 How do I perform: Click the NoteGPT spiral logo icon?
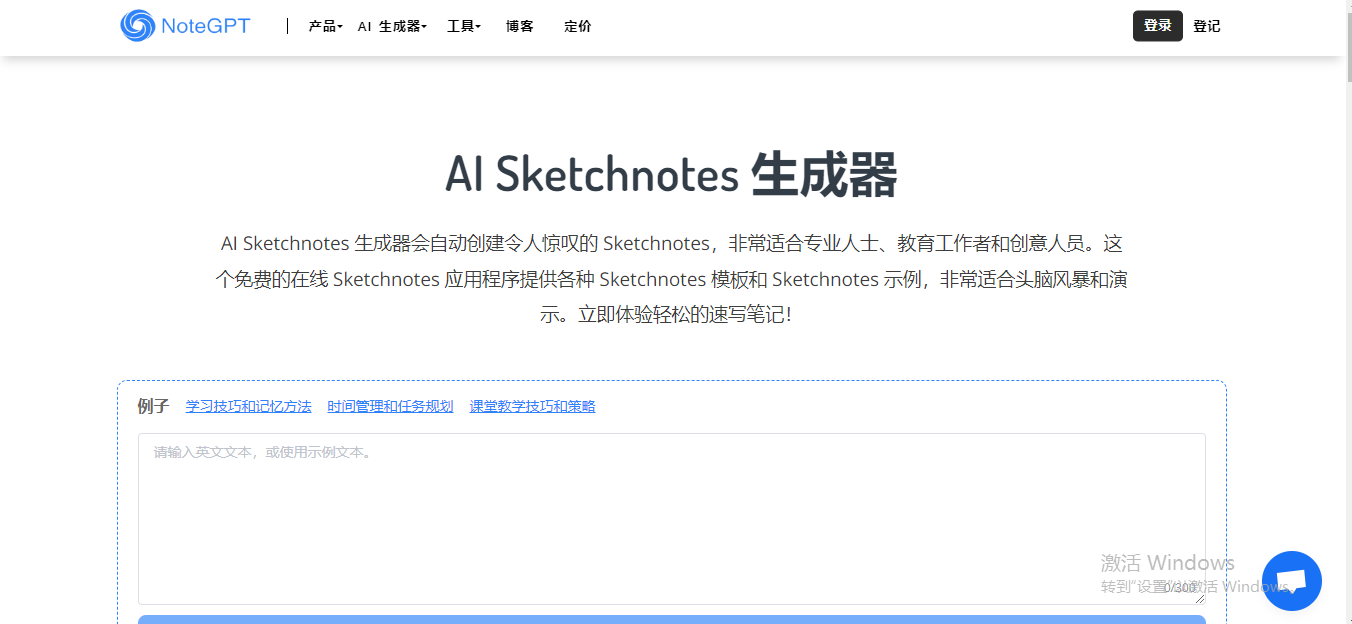[x=137, y=25]
